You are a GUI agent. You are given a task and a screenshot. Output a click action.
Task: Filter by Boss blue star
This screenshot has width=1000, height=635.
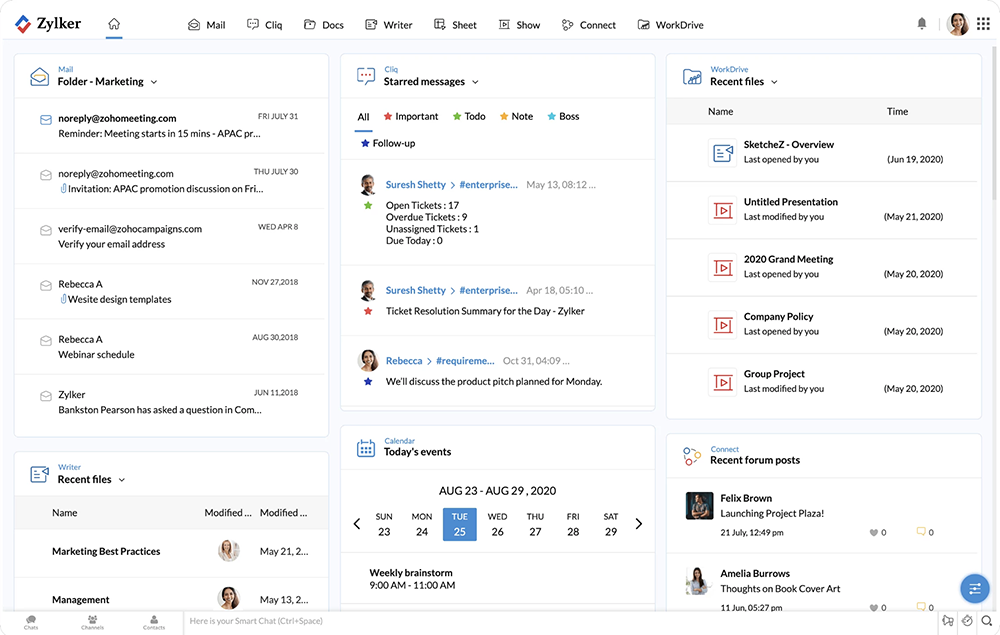tap(563, 117)
